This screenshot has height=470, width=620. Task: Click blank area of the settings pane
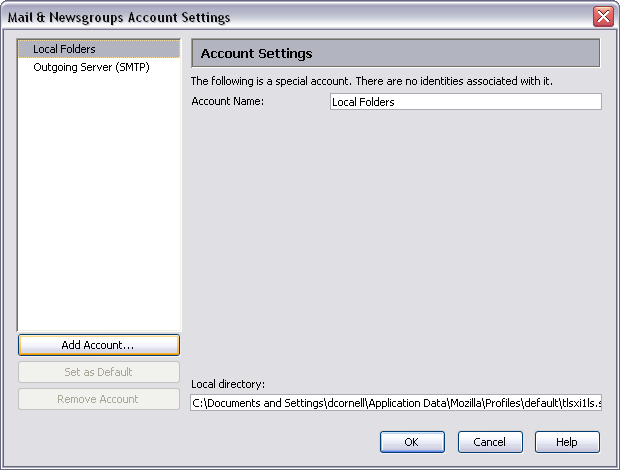pos(395,240)
